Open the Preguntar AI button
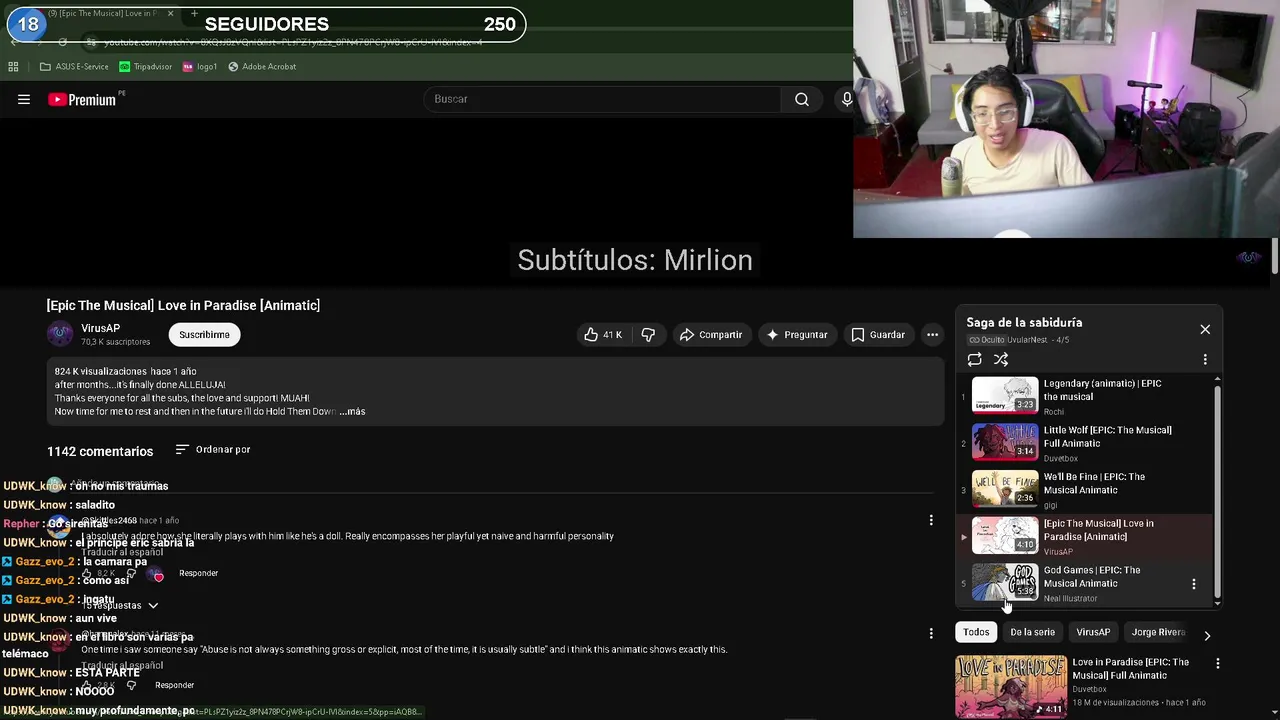The width and height of the screenshot is (1280, 720). pyautogui.click(x=796, y=335)
